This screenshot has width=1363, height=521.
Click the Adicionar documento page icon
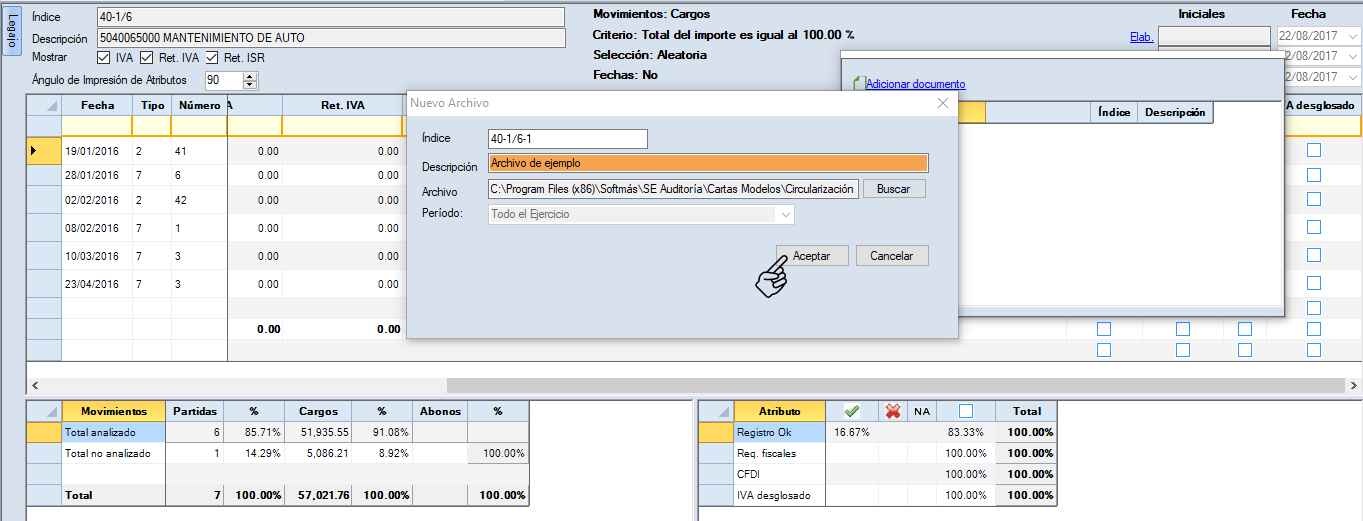857,84
